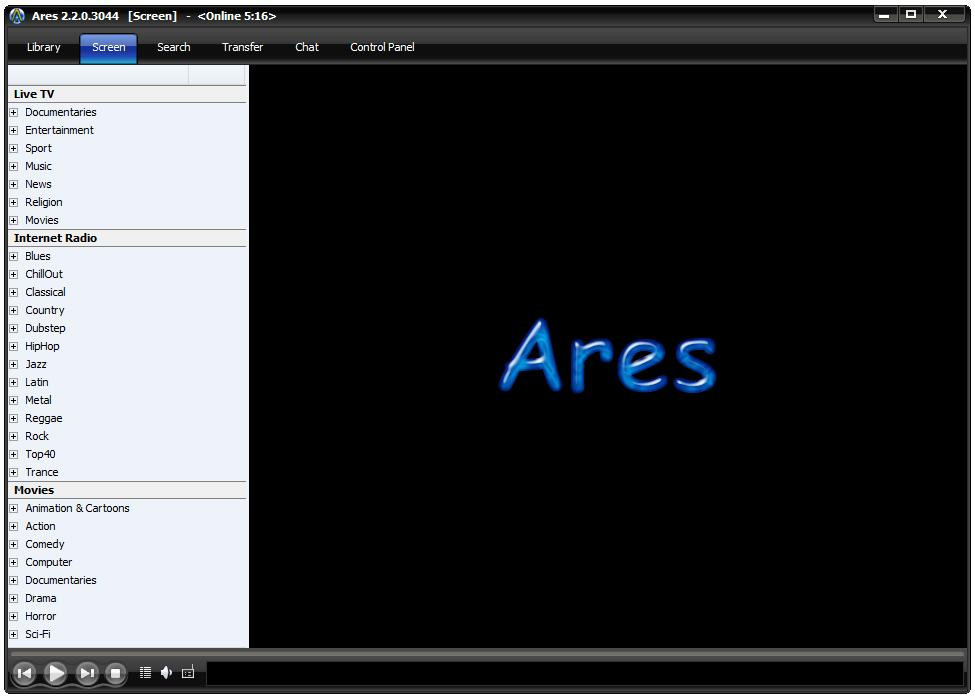975x699 pixels.
Task: Go to the Transfer tab
Action: tap(242, 47)
